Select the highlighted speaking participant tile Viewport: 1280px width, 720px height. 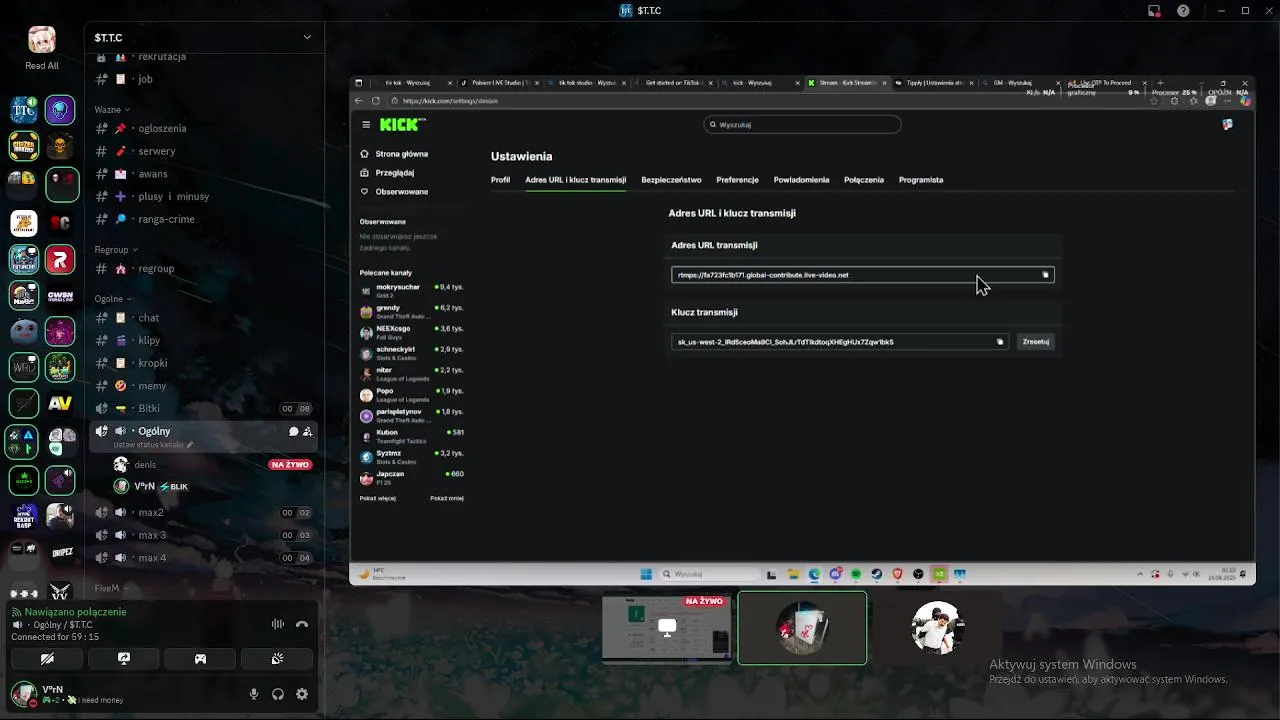tap(802, 628)
